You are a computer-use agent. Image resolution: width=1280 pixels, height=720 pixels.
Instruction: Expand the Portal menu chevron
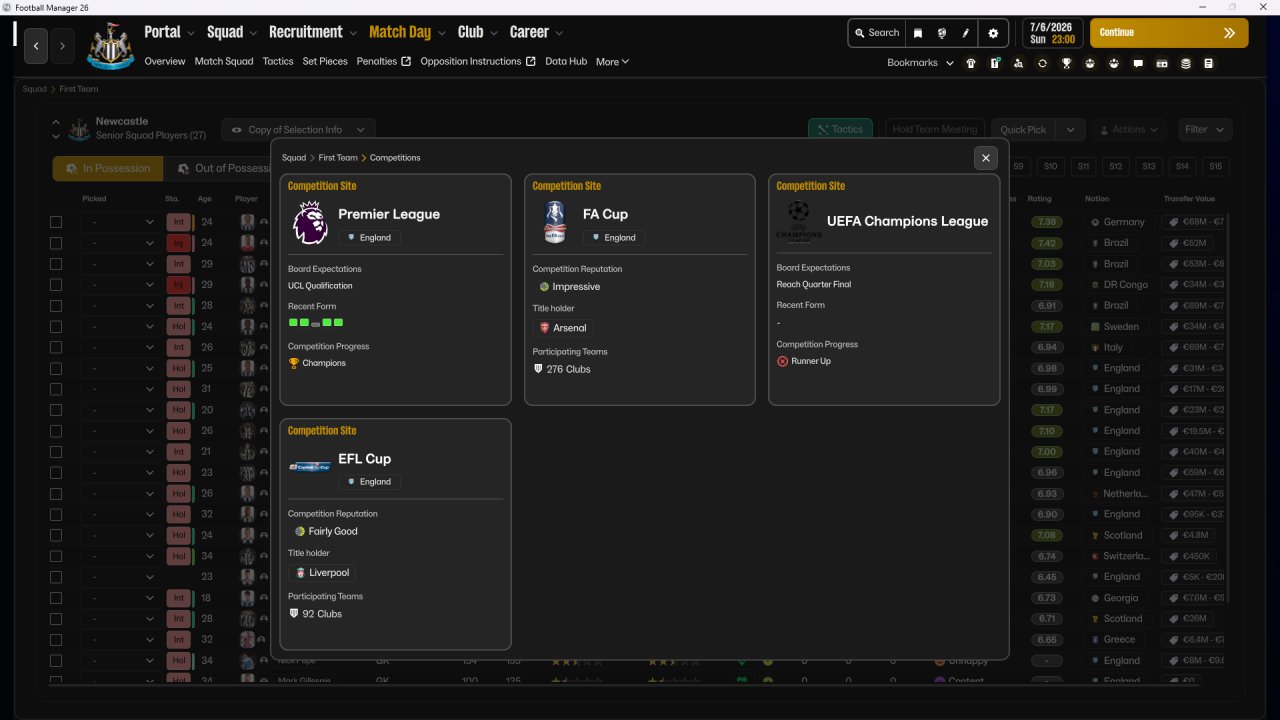pos(191,33)
